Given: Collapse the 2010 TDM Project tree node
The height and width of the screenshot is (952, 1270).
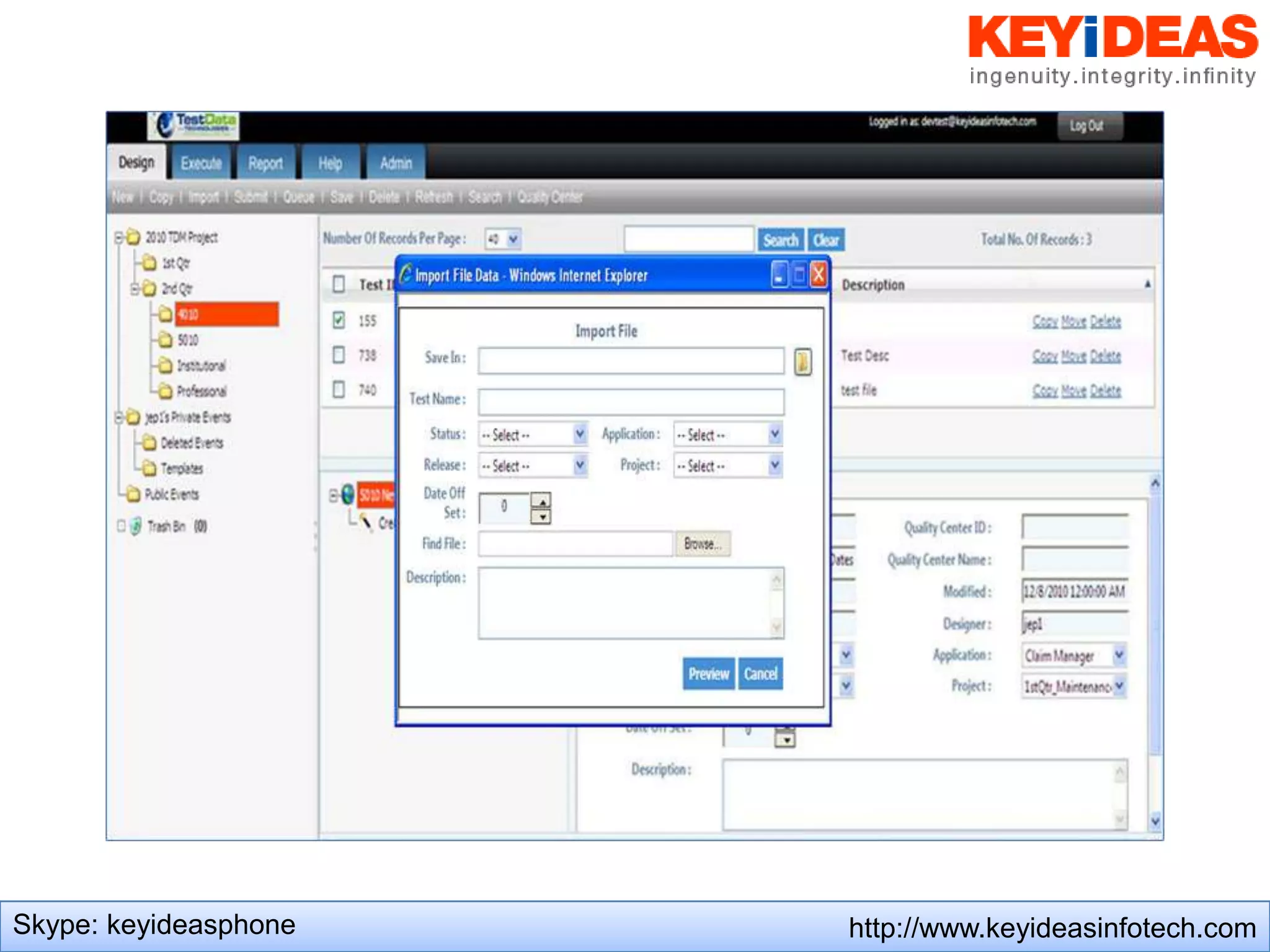Looking at the screenshot, I should pyautogui.click(x=119, y=237).
